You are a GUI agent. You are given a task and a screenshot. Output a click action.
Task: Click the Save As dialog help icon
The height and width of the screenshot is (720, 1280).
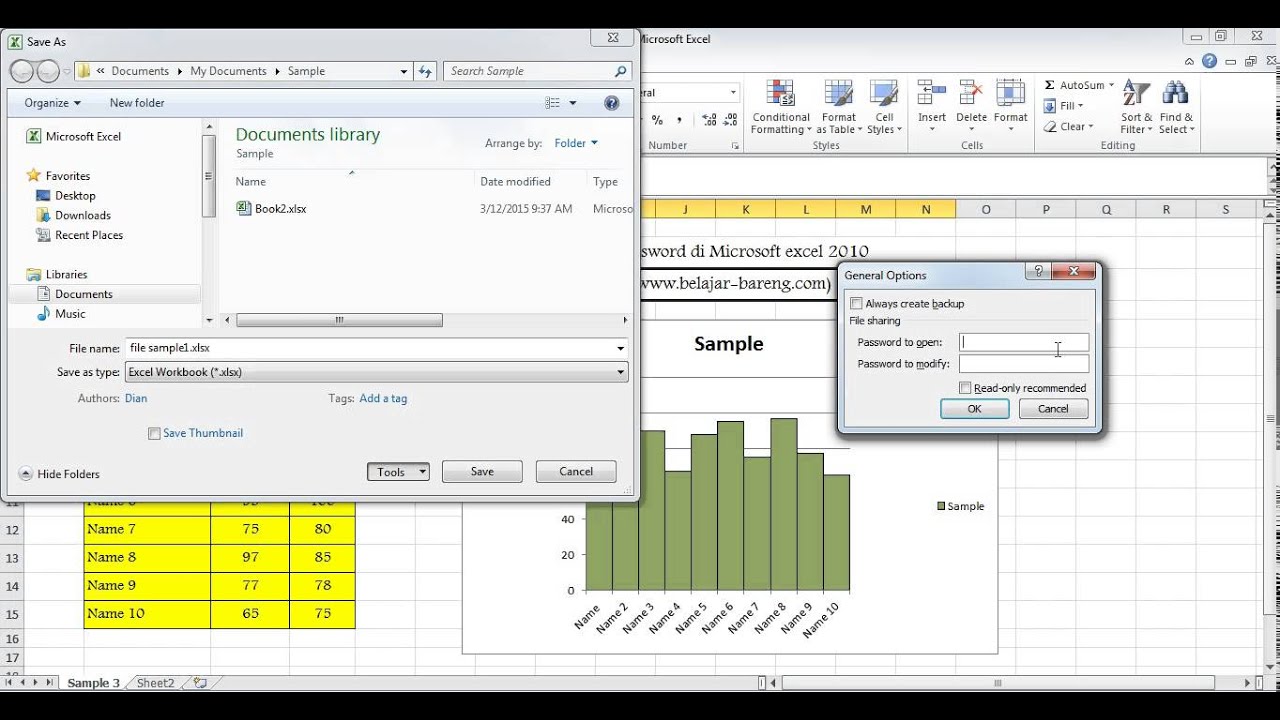pos(612,103)
